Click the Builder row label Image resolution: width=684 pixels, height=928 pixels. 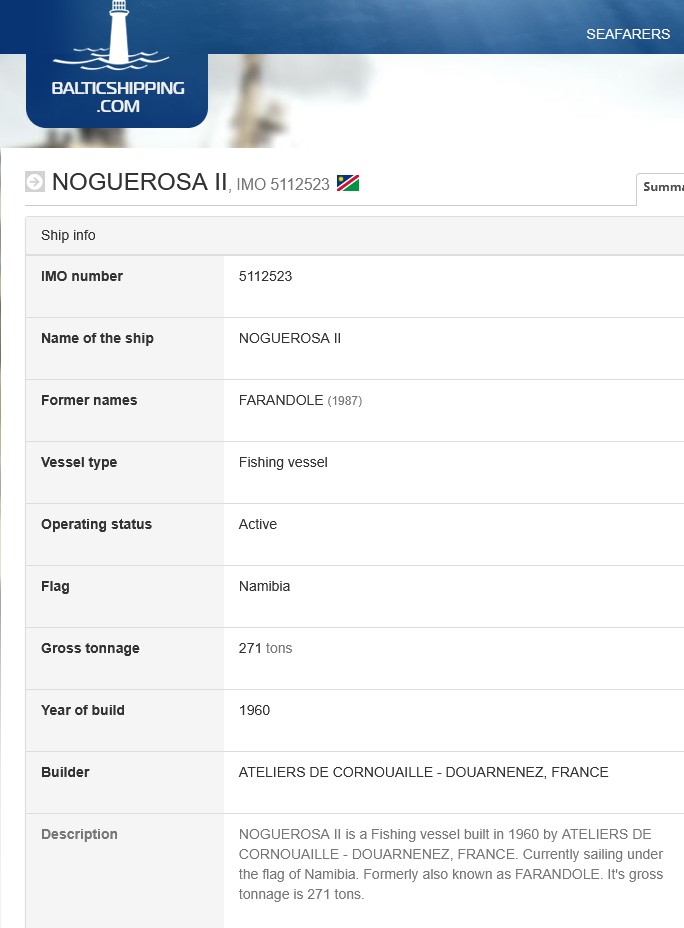[x=65, y=772]
